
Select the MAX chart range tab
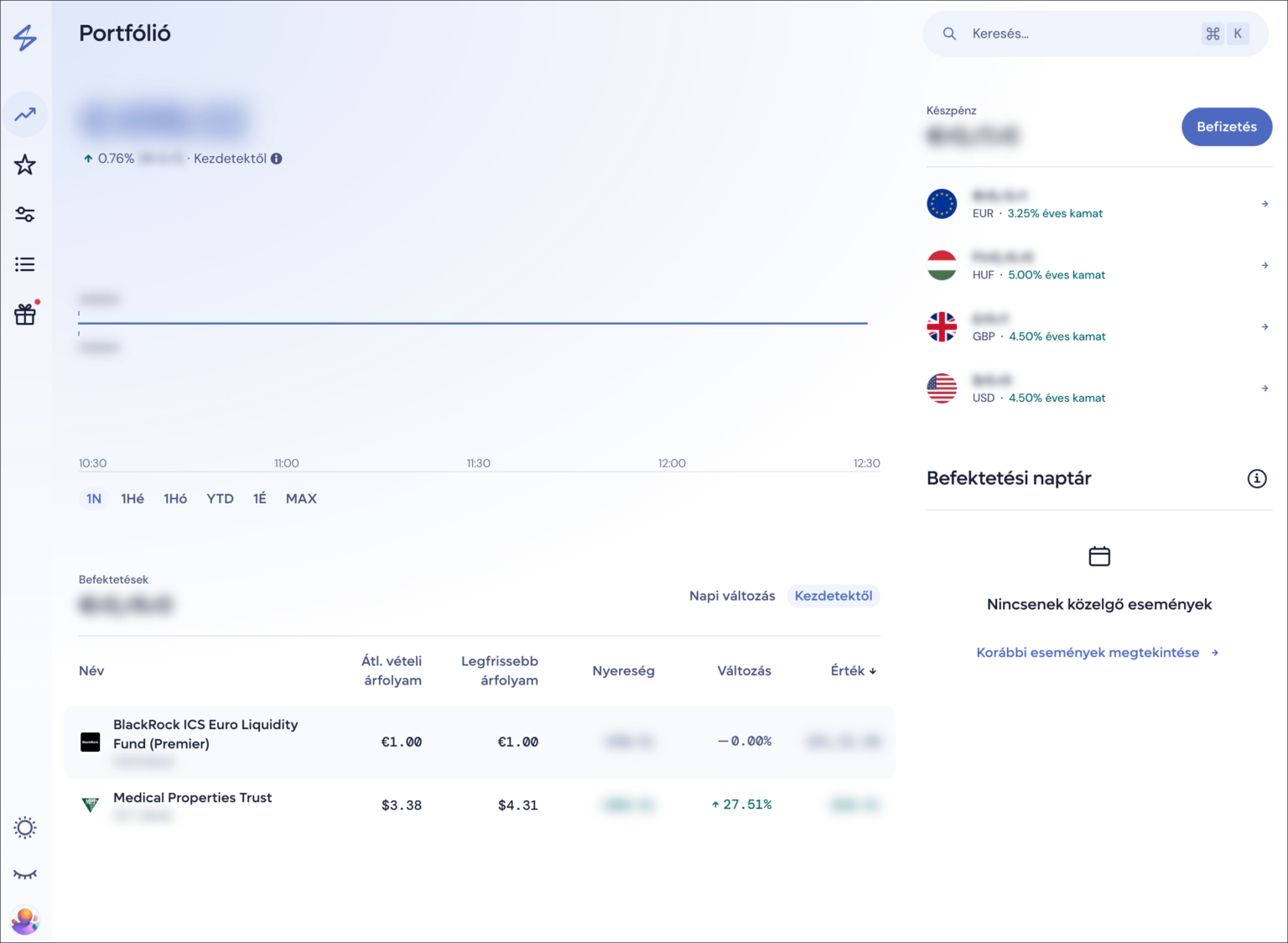[x=301, y=498]
